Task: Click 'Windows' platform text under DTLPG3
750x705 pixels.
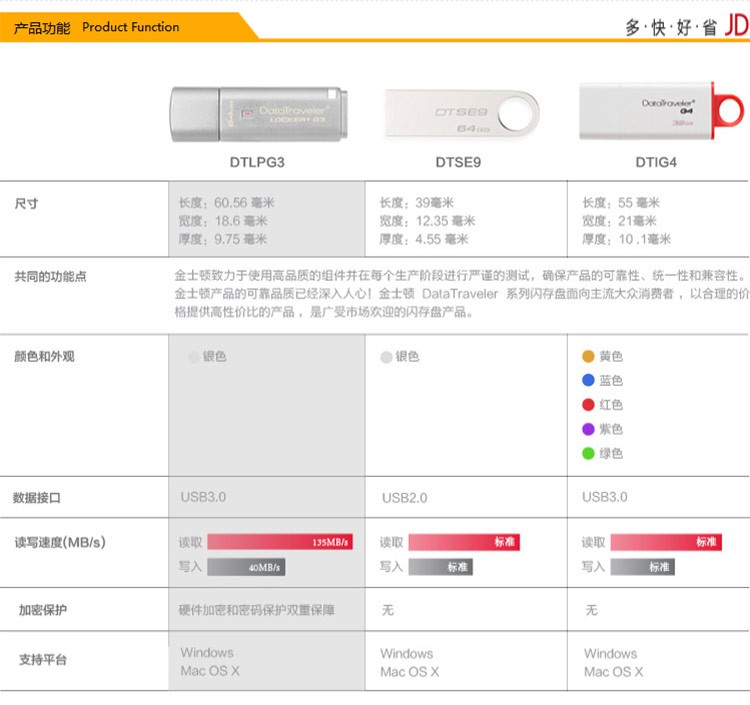Action: point(207,653)
